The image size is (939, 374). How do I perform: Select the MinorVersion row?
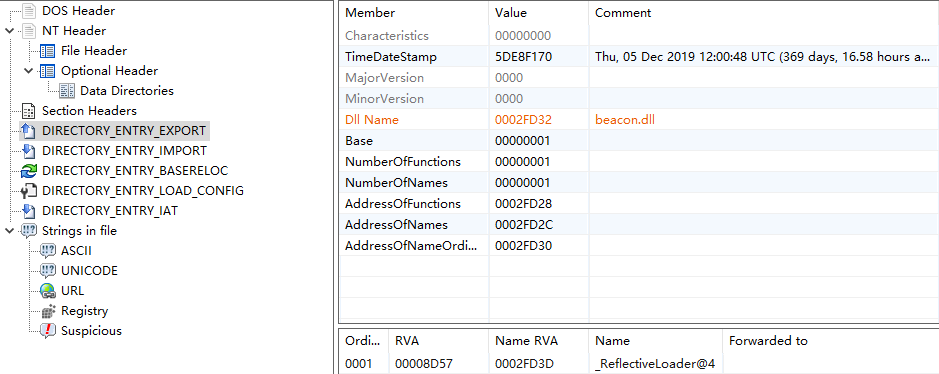639,99
